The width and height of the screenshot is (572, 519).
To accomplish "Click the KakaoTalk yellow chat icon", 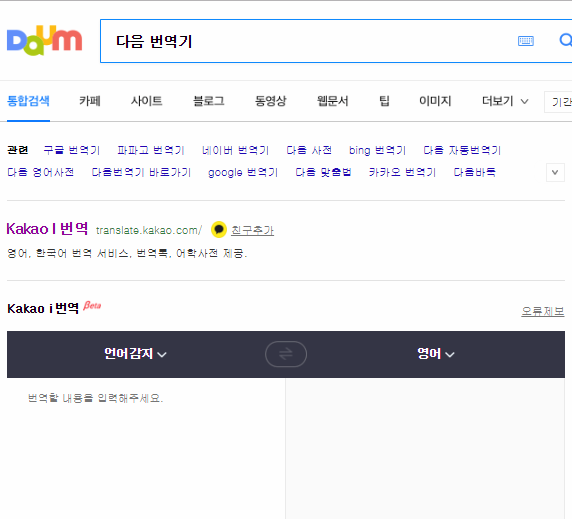I will [219, 230].
